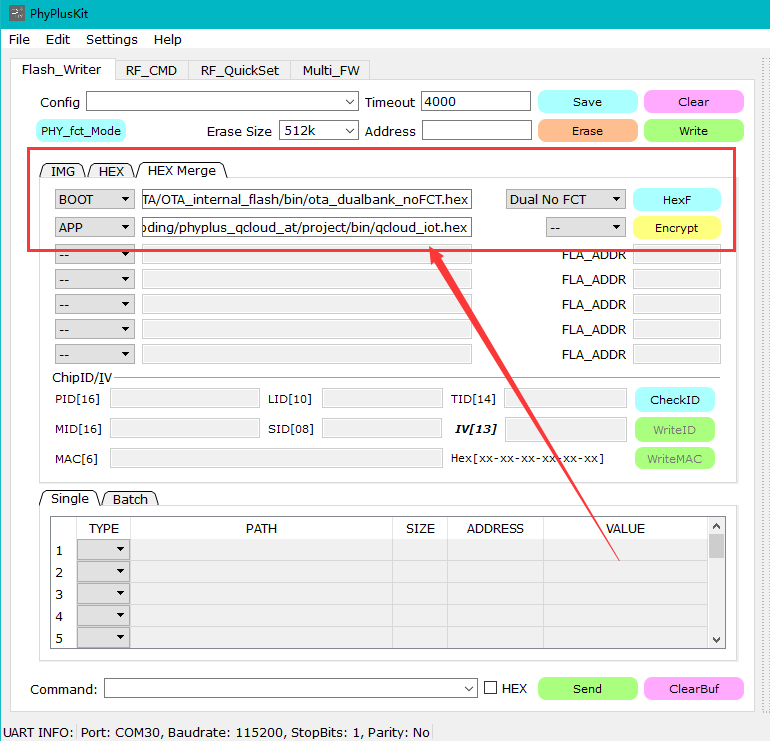Click the UART INFO port status text
The image size is (770, 741).
pos(255,732)
